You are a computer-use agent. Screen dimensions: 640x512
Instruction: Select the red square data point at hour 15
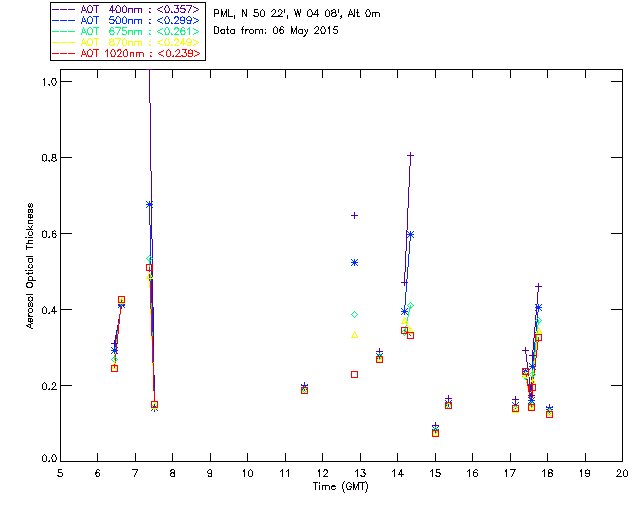click(x=435, y=433)
